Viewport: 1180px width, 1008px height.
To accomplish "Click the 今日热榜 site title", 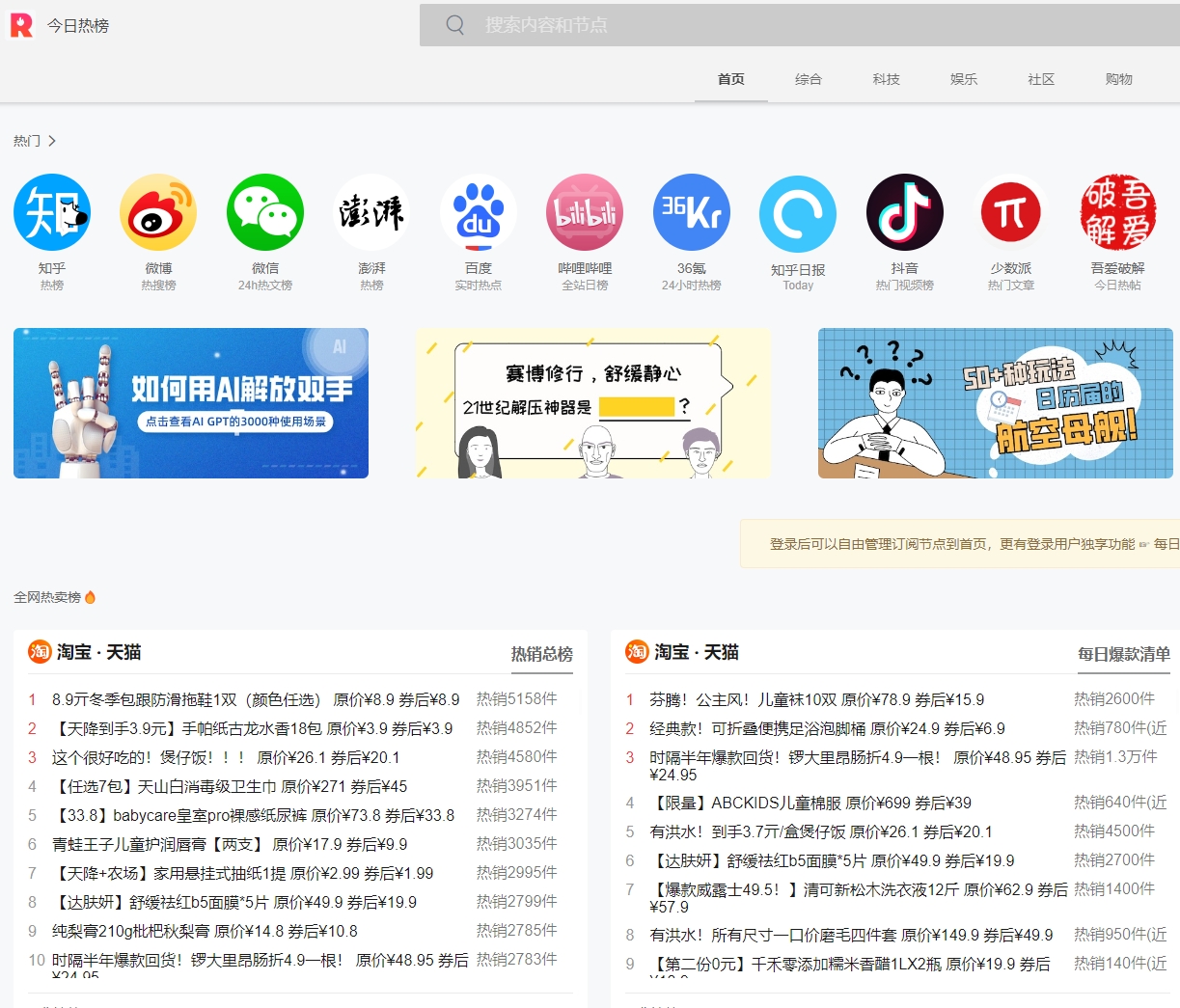I will [x=78, y=26].
